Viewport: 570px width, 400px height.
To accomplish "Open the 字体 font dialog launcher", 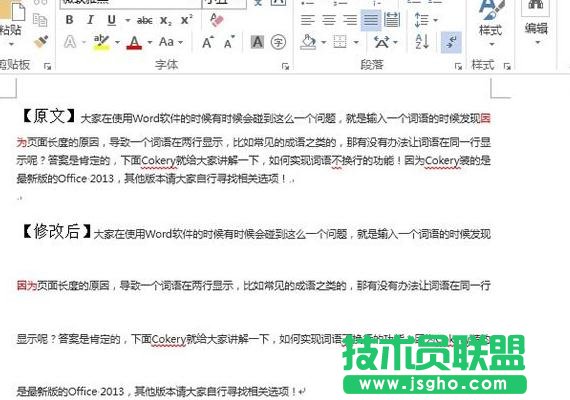I will (285, 66).
